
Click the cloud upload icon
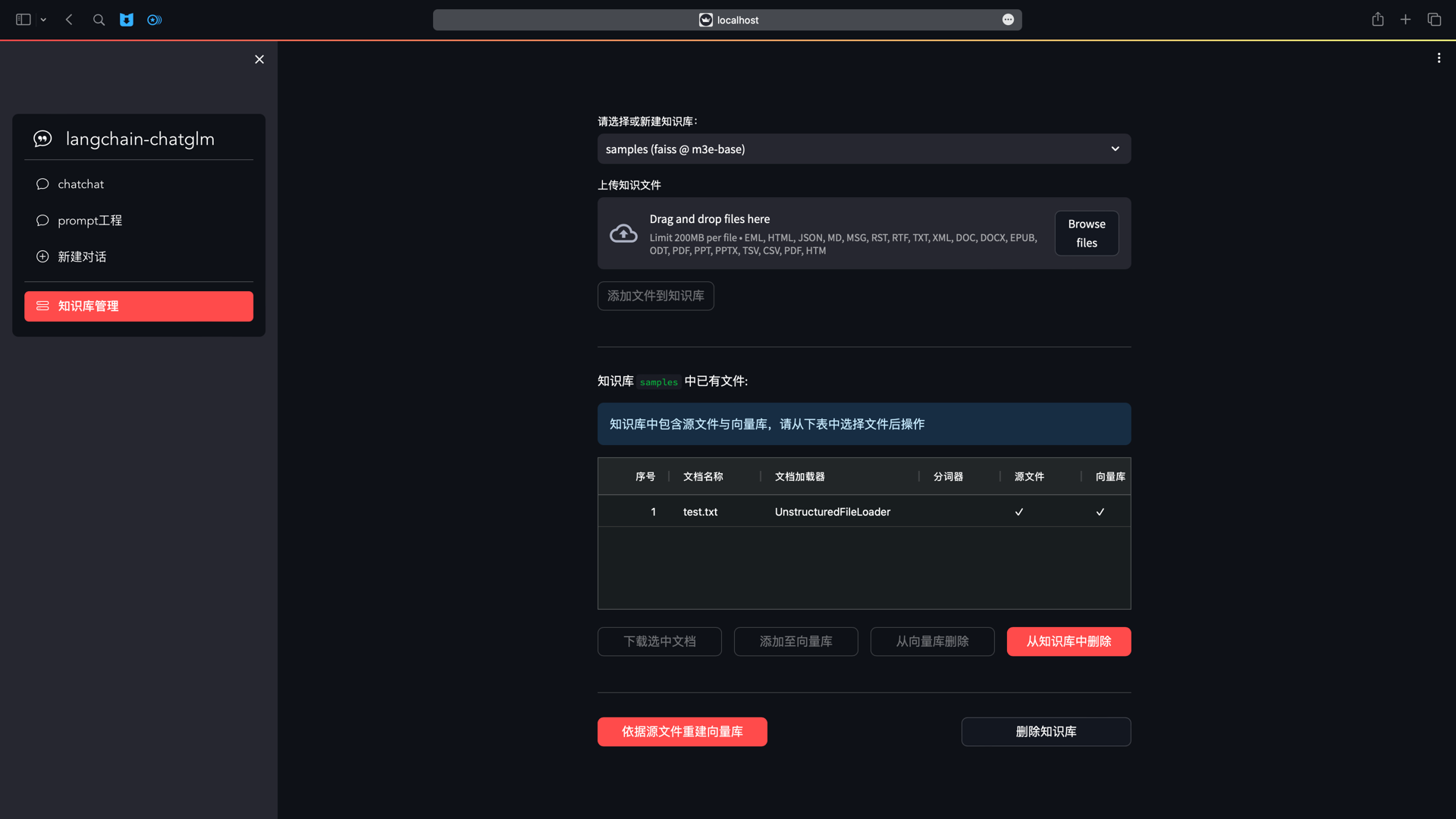pos(623,234)
